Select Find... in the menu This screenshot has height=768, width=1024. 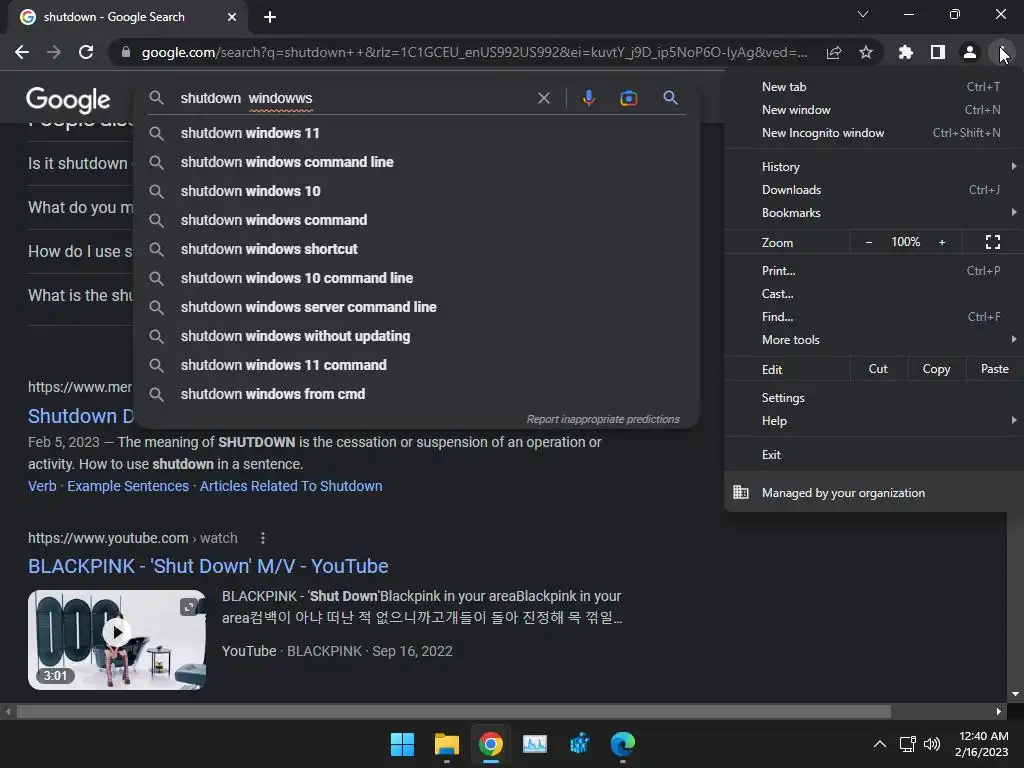coord(874,317)
